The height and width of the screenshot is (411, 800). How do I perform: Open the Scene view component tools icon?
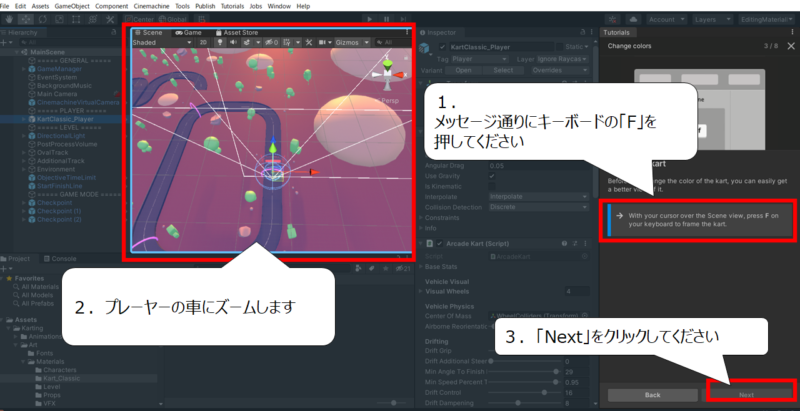tap(309, 42)
